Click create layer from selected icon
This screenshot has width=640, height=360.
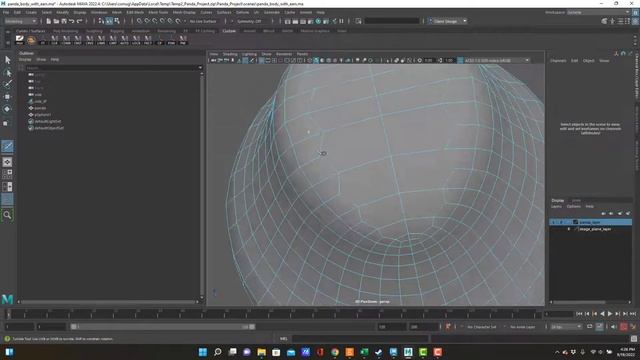[628, 213]
